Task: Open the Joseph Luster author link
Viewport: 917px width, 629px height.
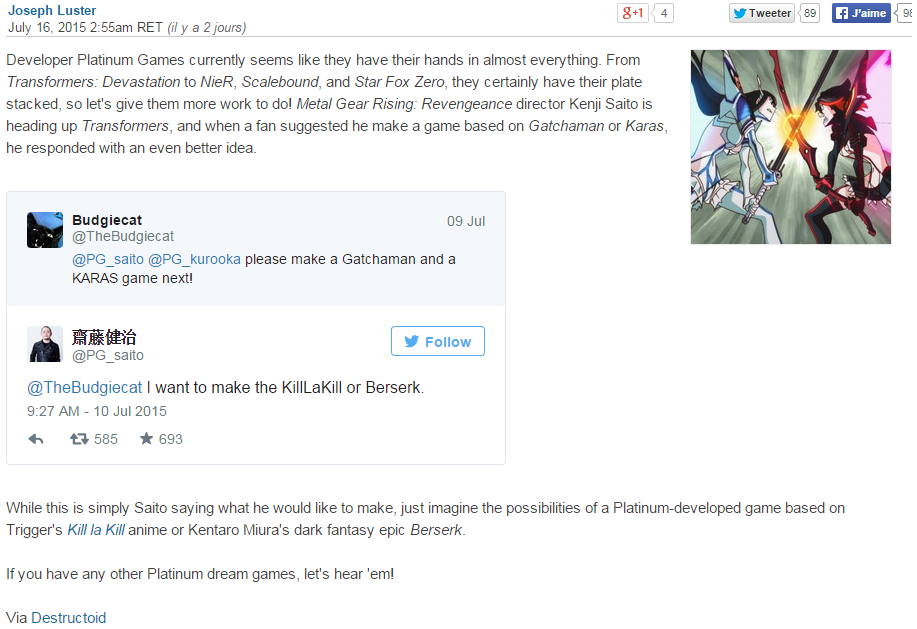Action: 52,11
